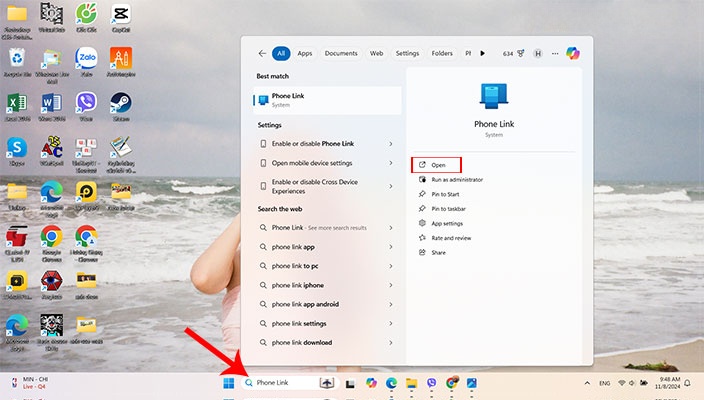Switch to the Apps filter tab
The height and width of the screenshot is (400, 704).
coord(305,53)
